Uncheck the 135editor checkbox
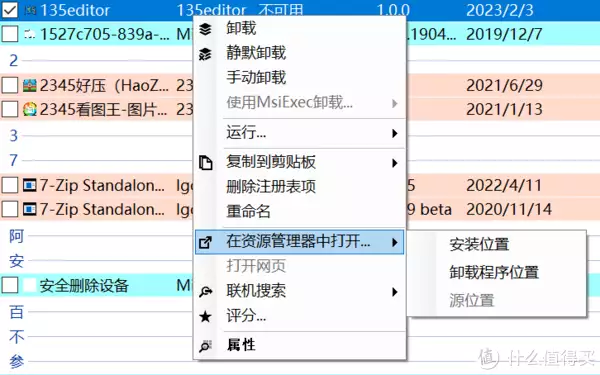600x375 pixels. 10,10
